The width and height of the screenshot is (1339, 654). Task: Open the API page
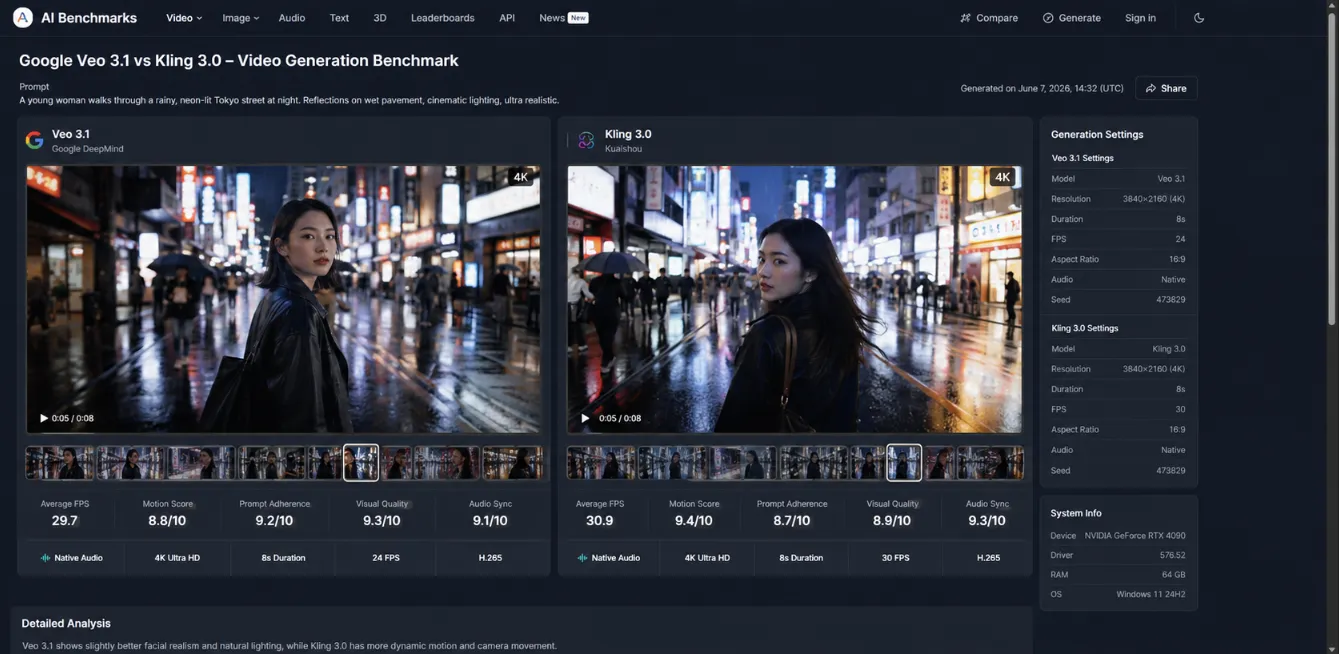click(x=507, y=18)
